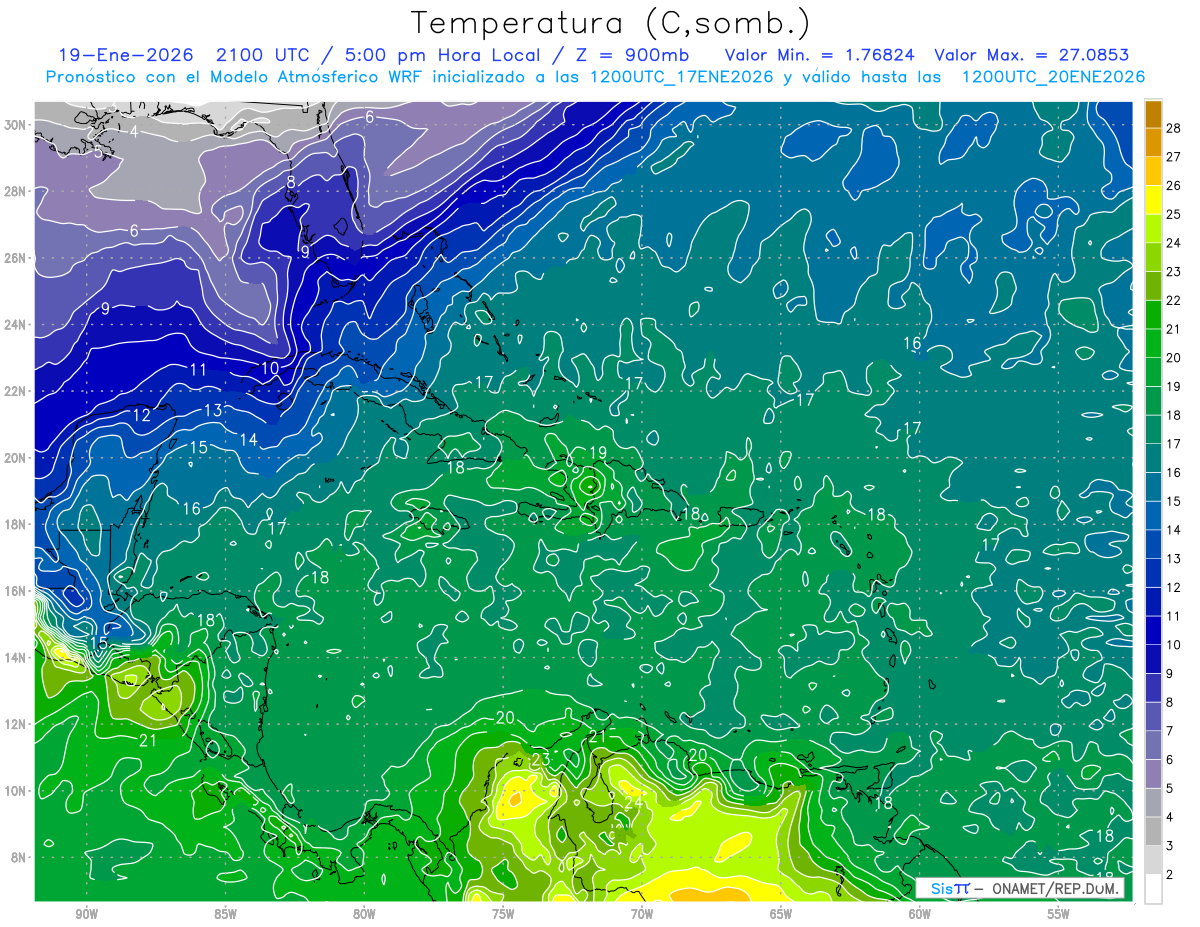This screenshot has height=927, width=1200.
Task: Click the contour label 14 west of Cuba
Action: click(x=248, y=439)
